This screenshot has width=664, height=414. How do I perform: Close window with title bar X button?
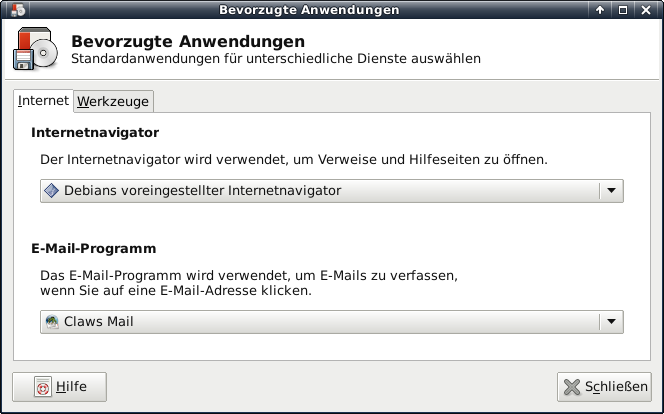pos(646,10)
